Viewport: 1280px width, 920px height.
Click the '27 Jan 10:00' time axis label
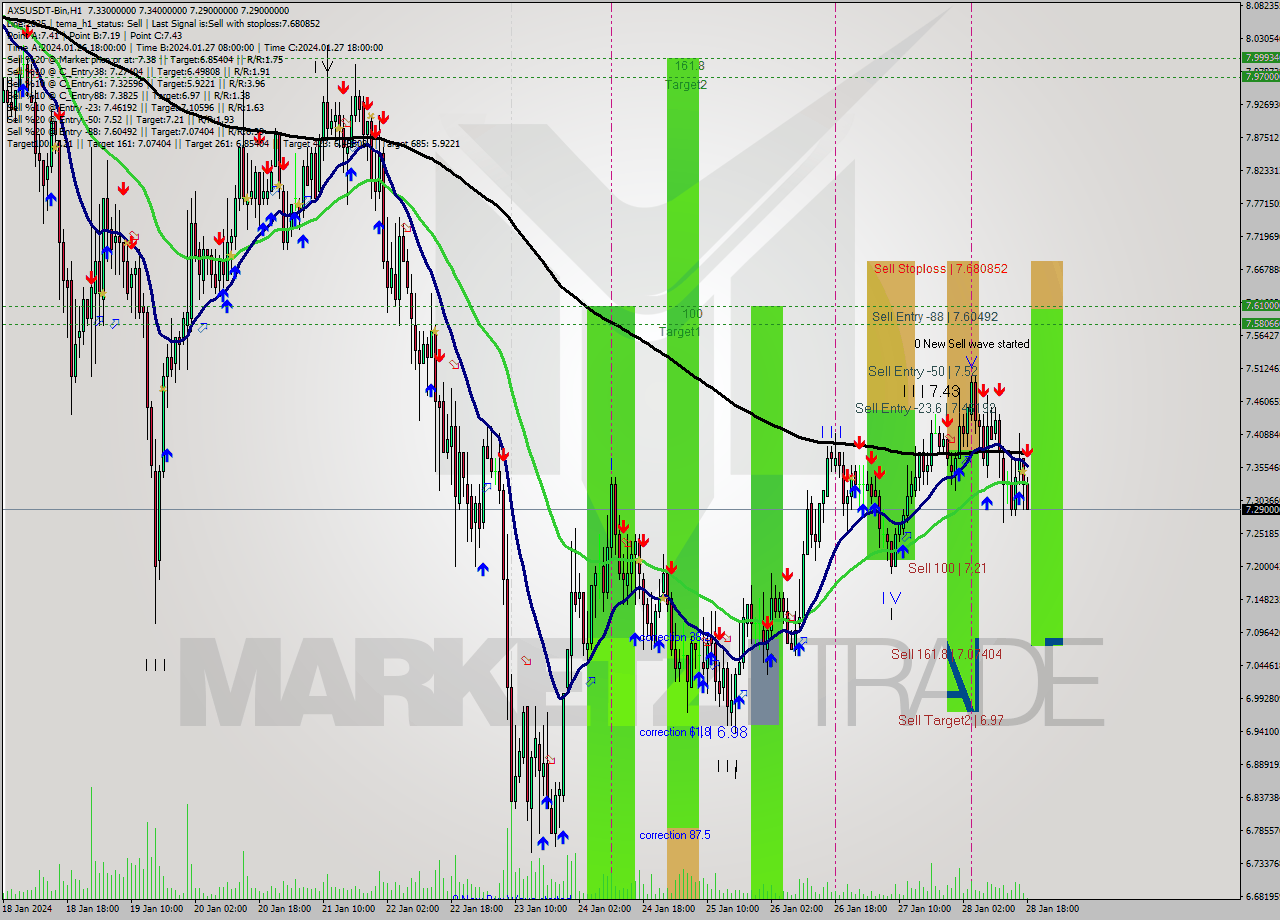tap(924, 909)
